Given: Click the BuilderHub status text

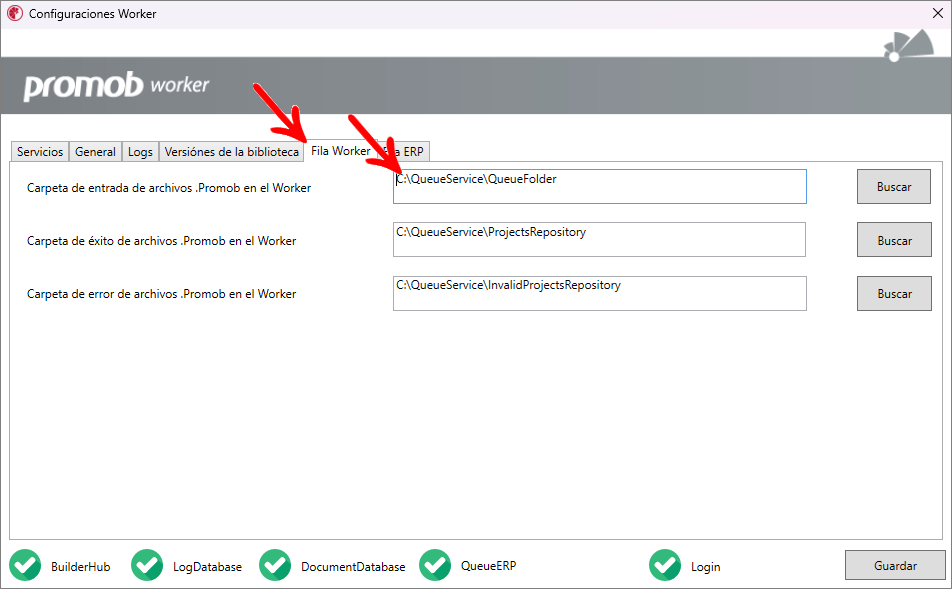Looking at the screenshot, I should tap(81, 567).
